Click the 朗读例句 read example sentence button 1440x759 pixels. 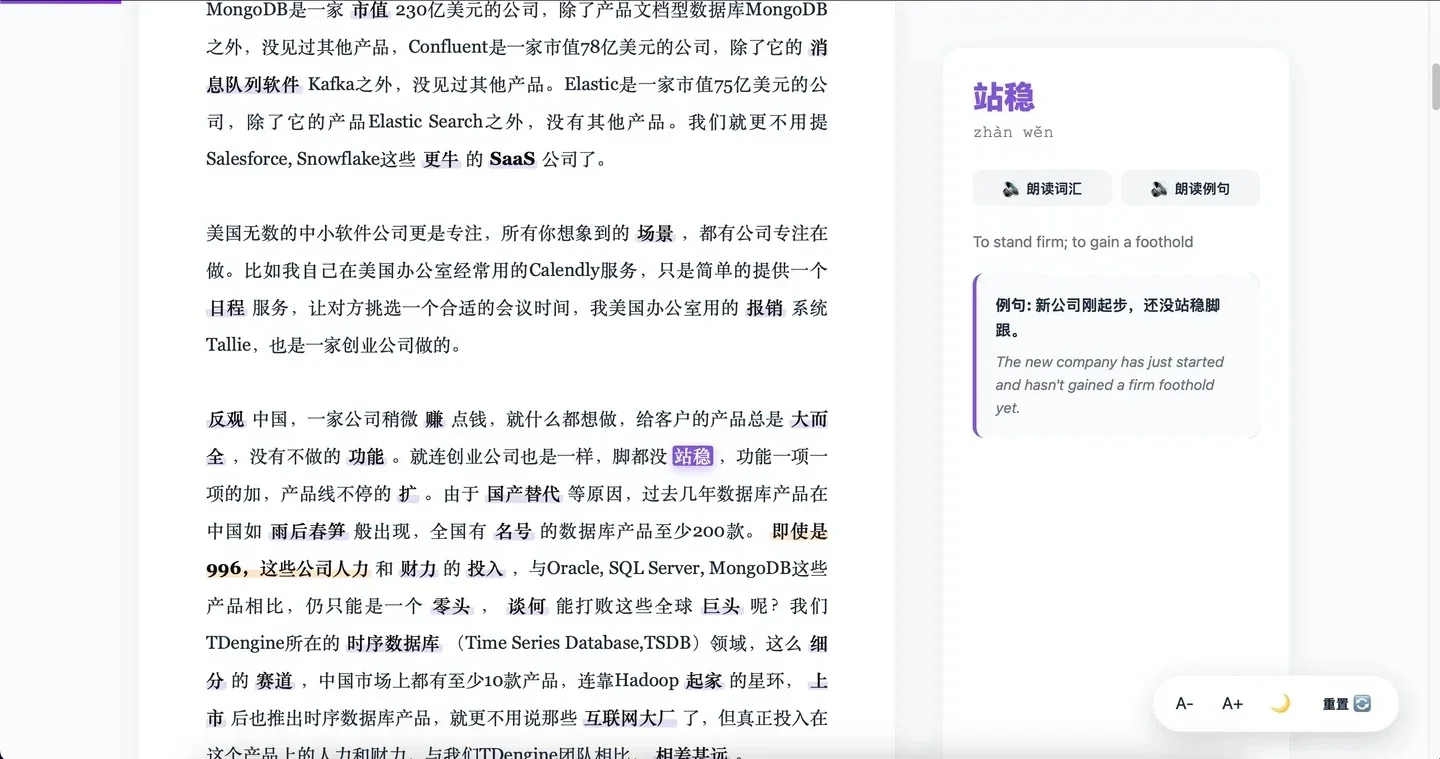tap(1190, 188)
